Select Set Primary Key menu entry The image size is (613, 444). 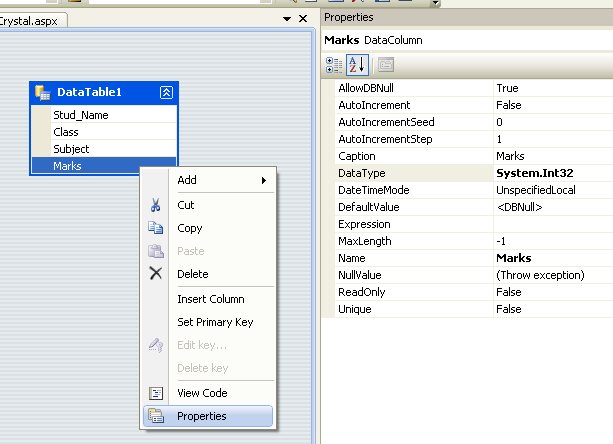pos(215,322)
